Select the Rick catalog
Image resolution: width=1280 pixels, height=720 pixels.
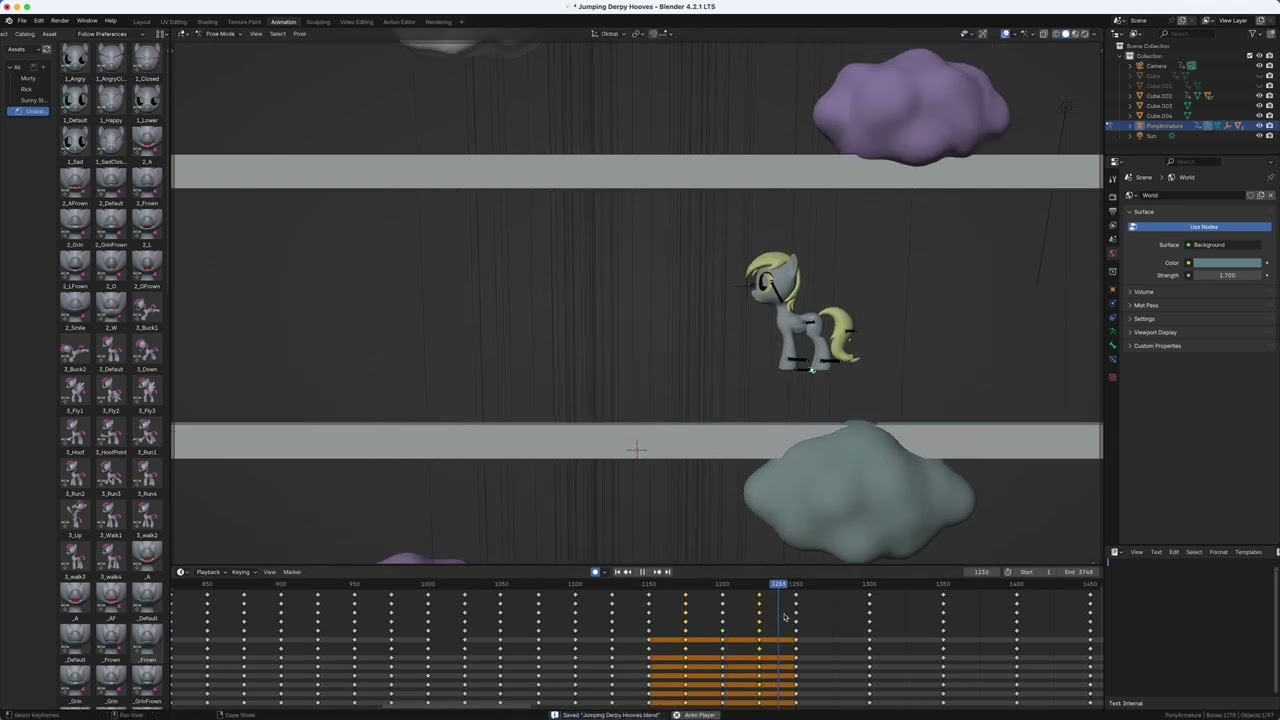tap(26, 89)
